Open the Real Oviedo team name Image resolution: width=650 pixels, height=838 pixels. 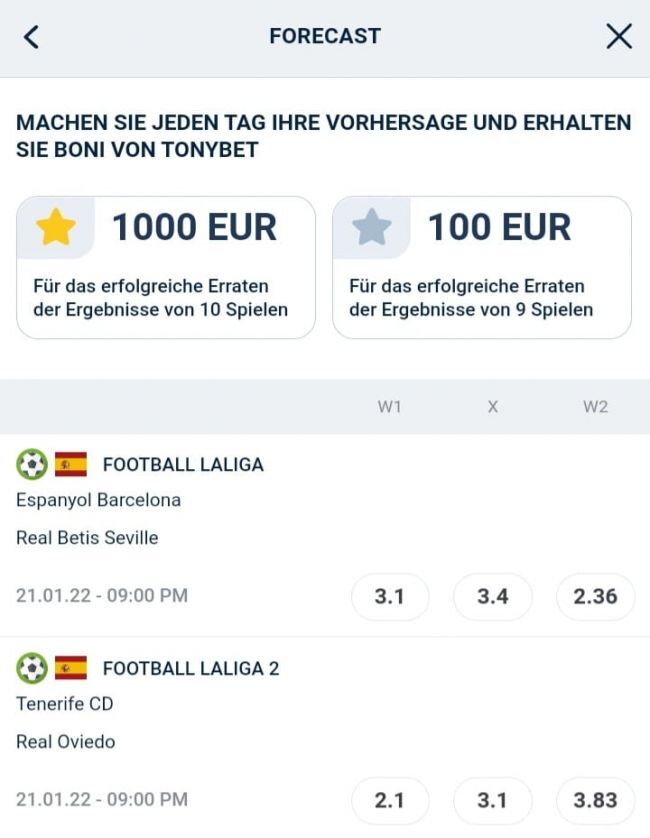click(66, 742)
